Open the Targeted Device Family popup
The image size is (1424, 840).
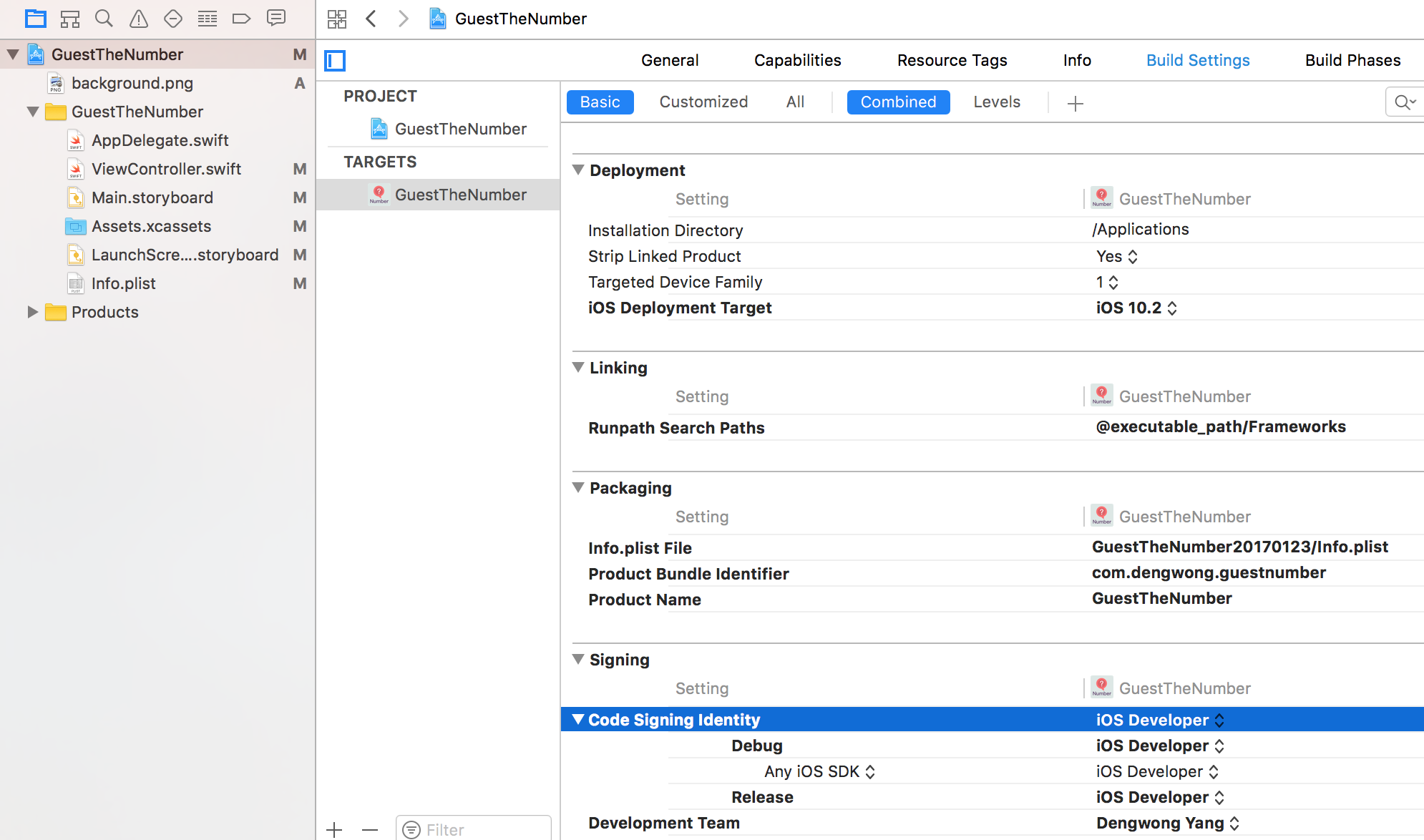[1107, 282]
